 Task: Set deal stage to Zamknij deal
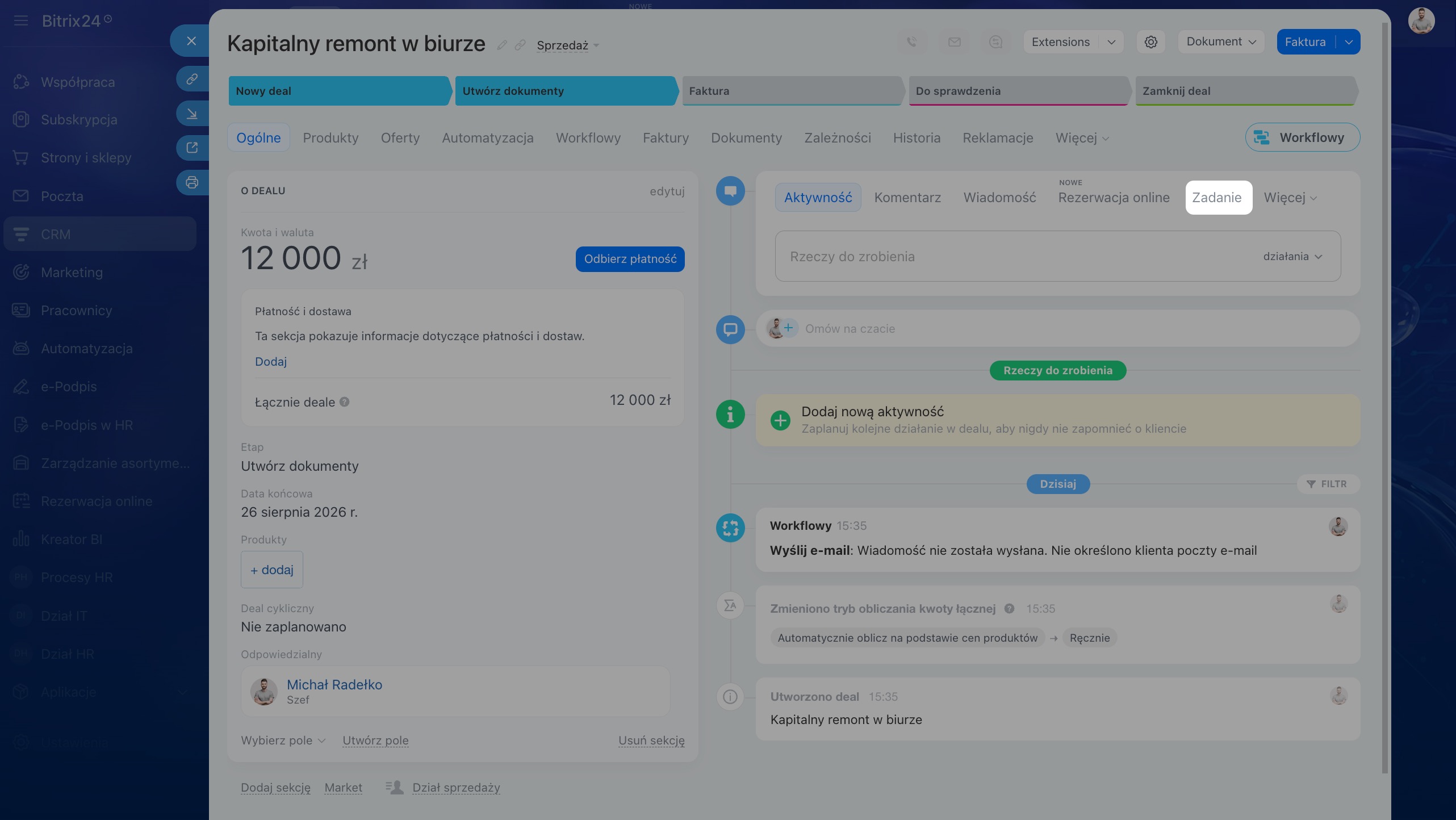[x=1246, y=91]
